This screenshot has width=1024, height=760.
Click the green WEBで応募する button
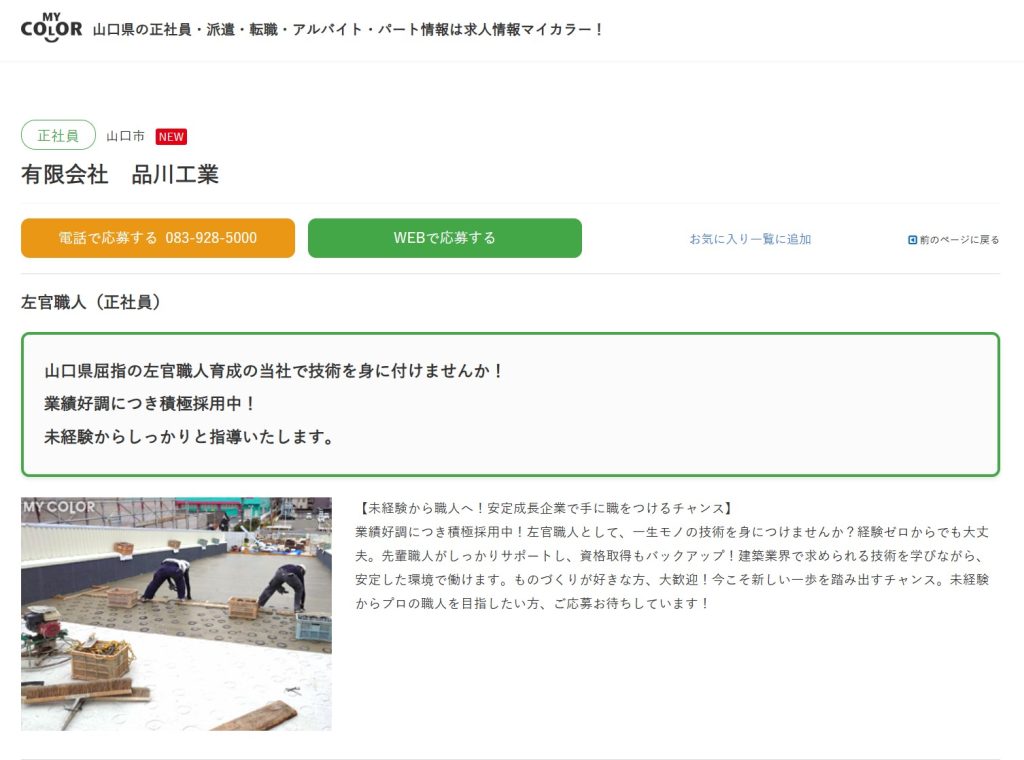click(445, 238)
